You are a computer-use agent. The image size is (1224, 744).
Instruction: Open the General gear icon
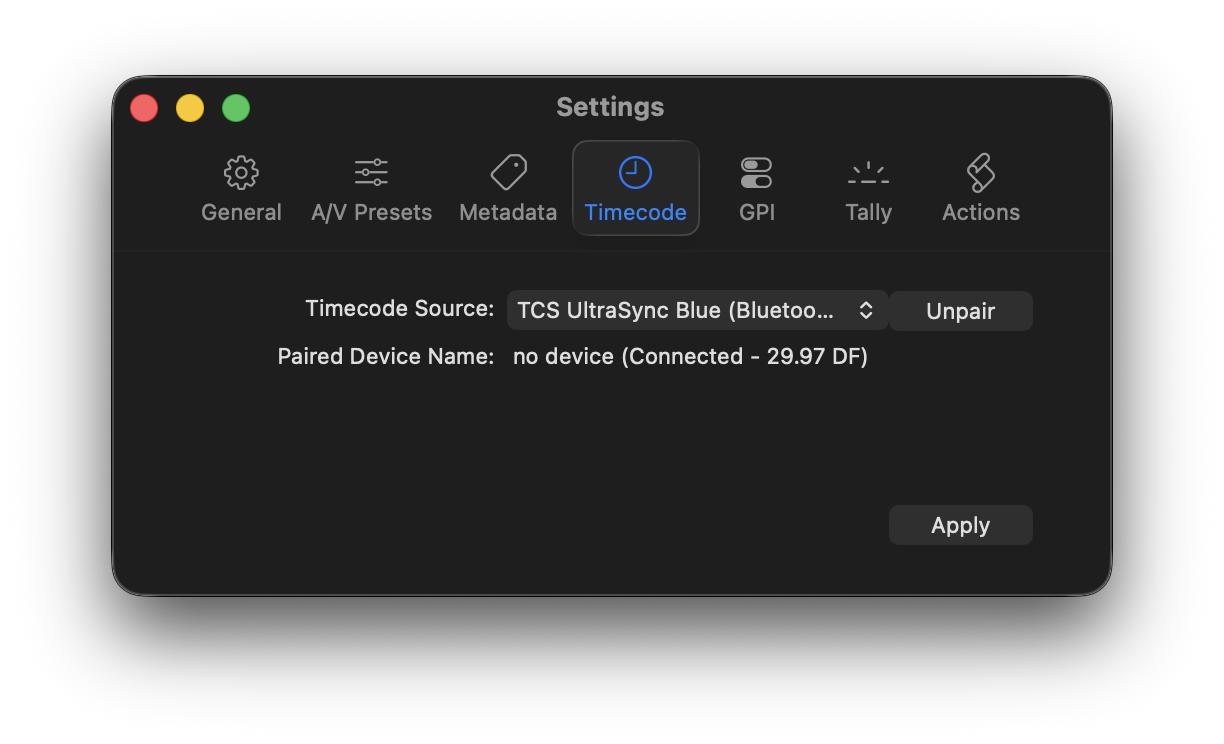click(241, 173)
